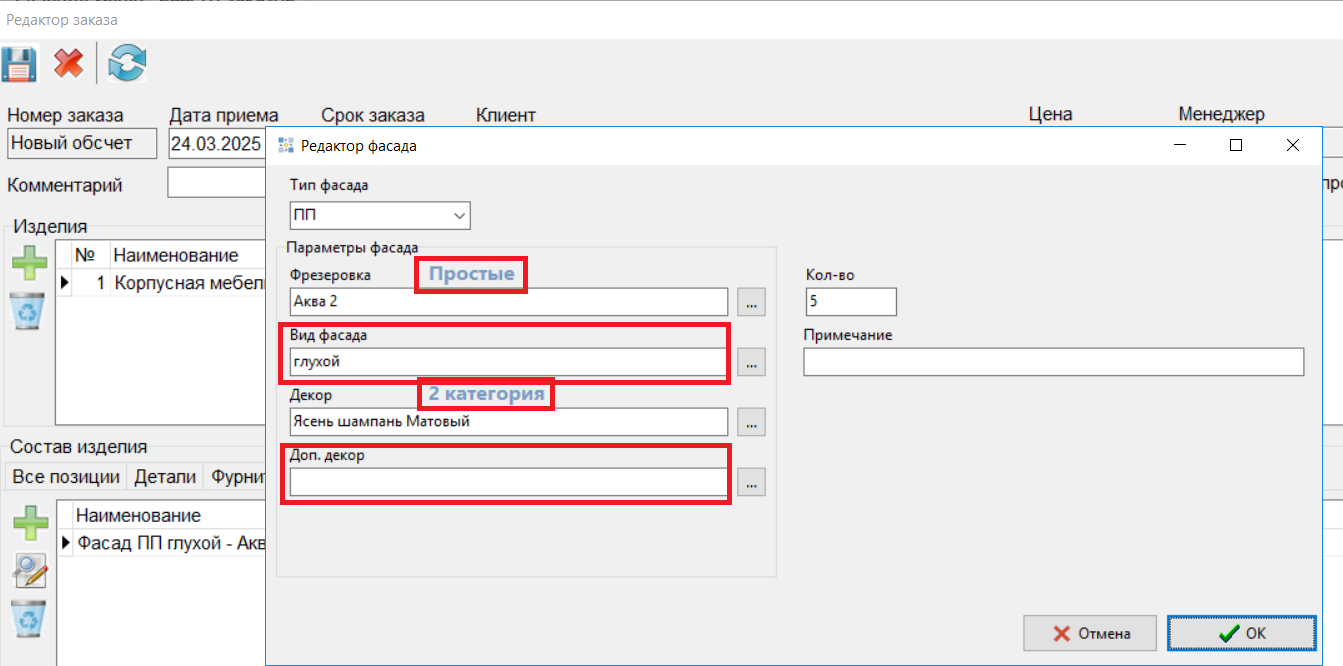The image size is (1343, 666).
Task: Click the red X delete icon in toolbar
Action: pyautogui.click(x=68, y=65)
